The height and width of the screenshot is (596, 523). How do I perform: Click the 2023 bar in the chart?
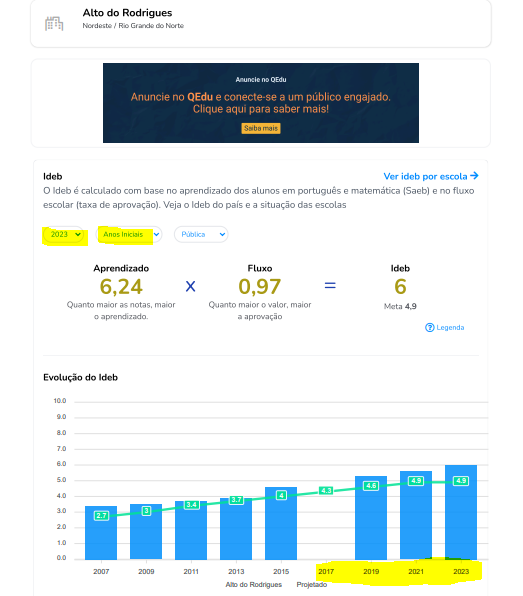(x=461, y=512)
